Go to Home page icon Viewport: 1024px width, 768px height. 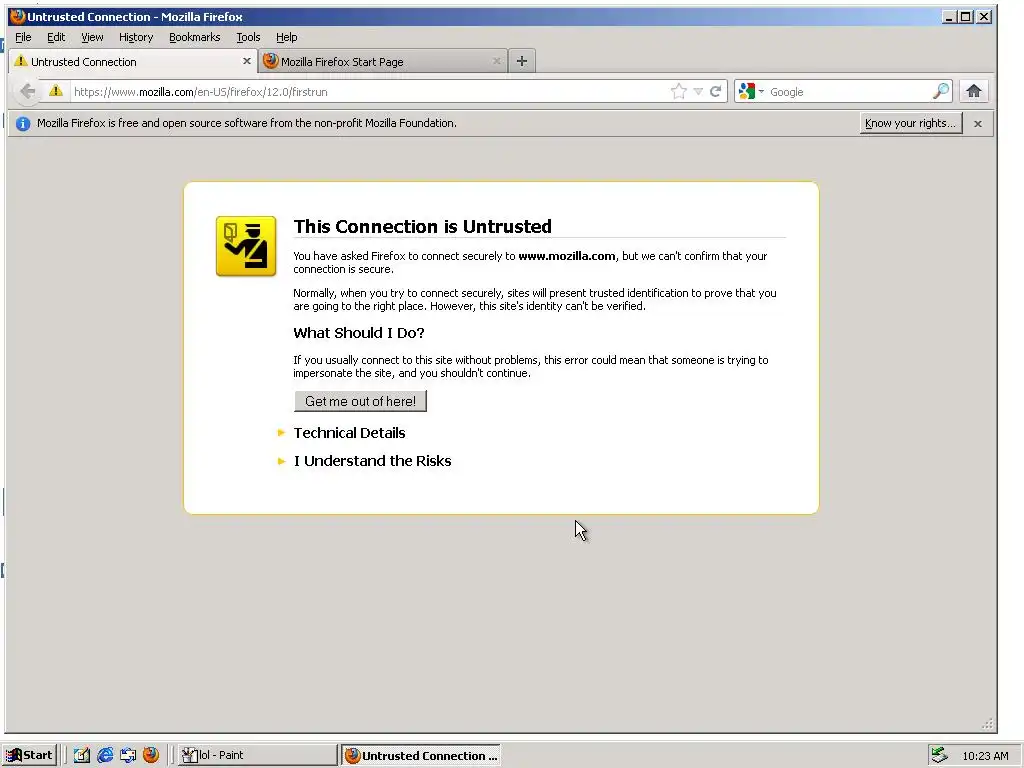974,91
